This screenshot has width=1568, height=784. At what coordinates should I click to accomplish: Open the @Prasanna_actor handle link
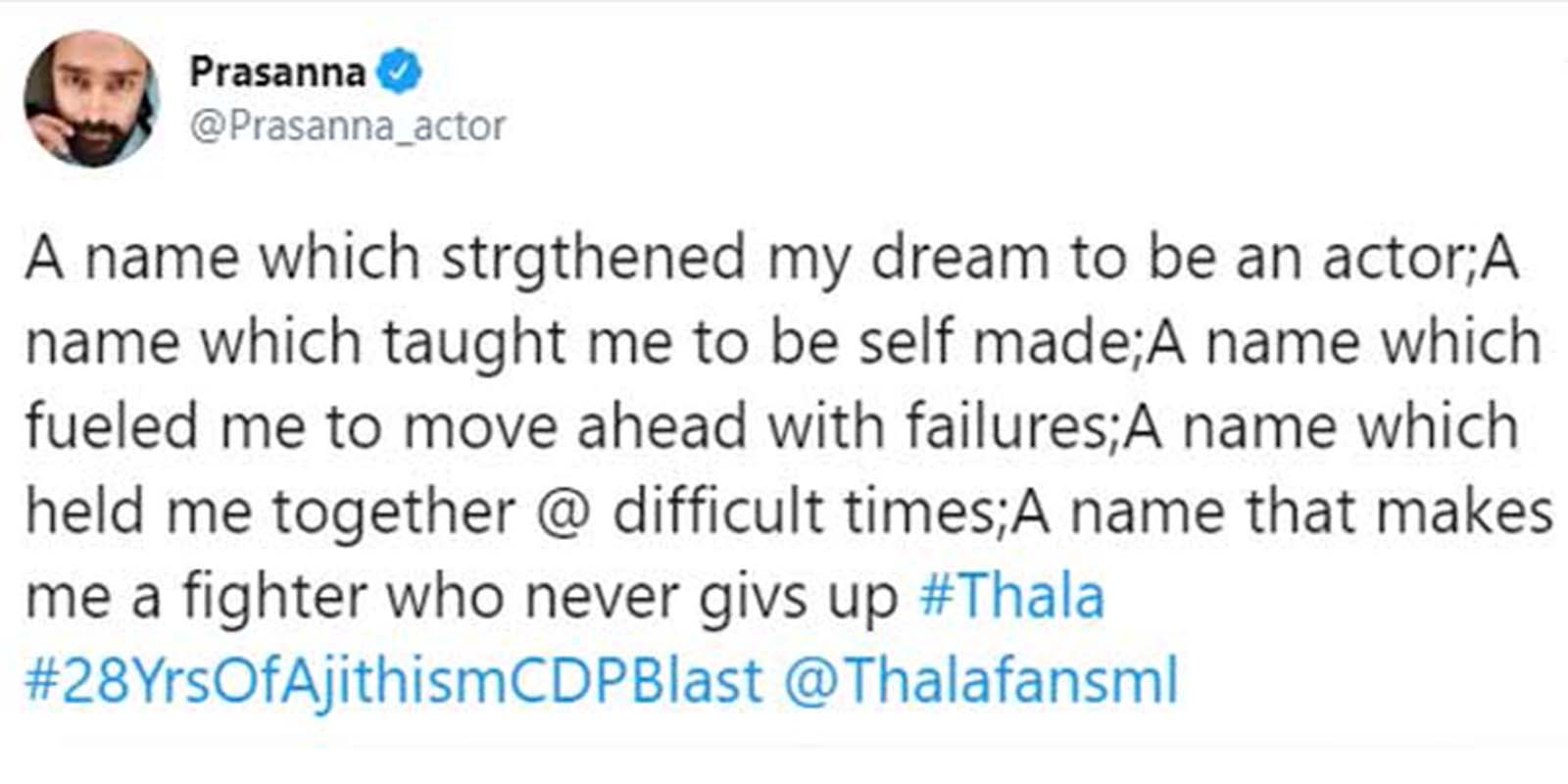pyautogui.click(x=347, y=125)
